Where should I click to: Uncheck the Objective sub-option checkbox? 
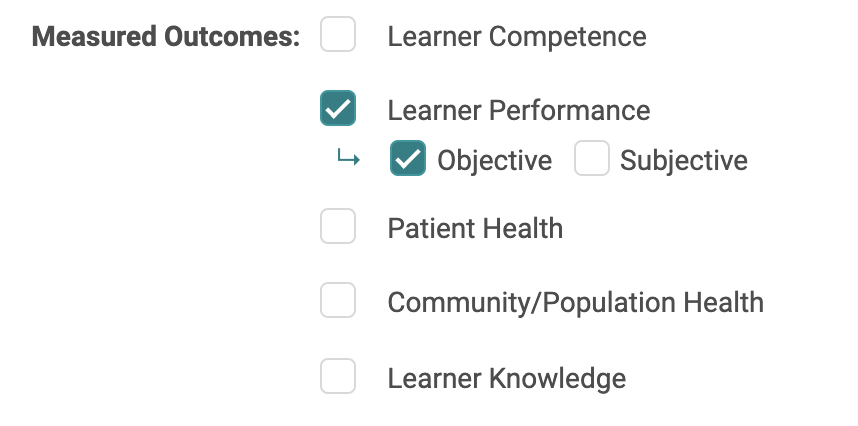click(x=408, y=159)
